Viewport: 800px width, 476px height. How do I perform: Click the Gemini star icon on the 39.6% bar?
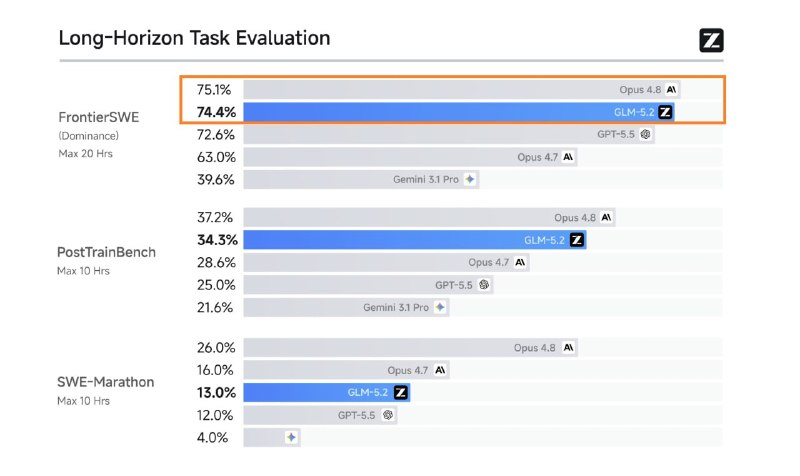coord(470,180)
